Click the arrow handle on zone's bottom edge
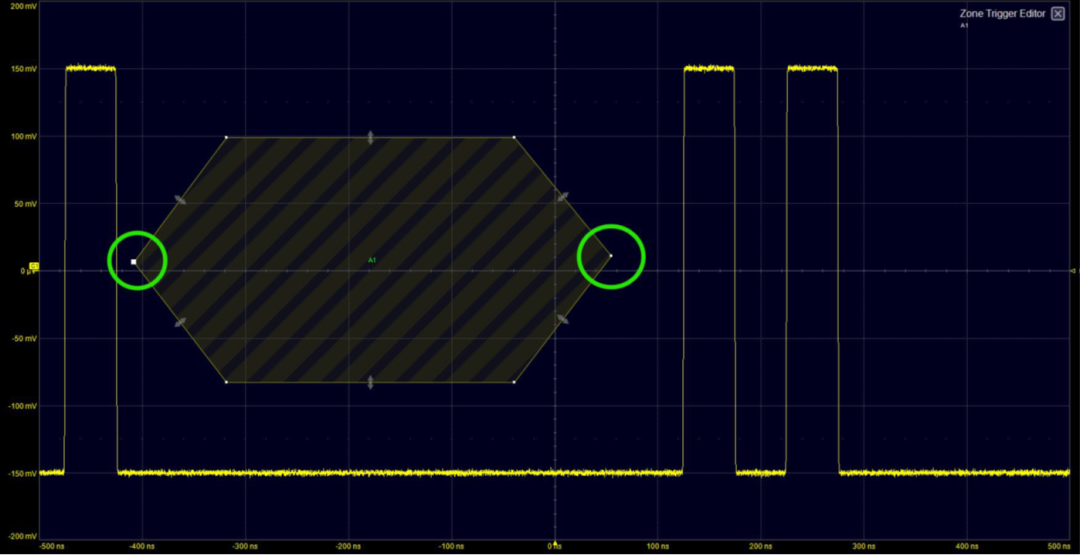Viewport: 1080px width, 555px height. [371, 382]
